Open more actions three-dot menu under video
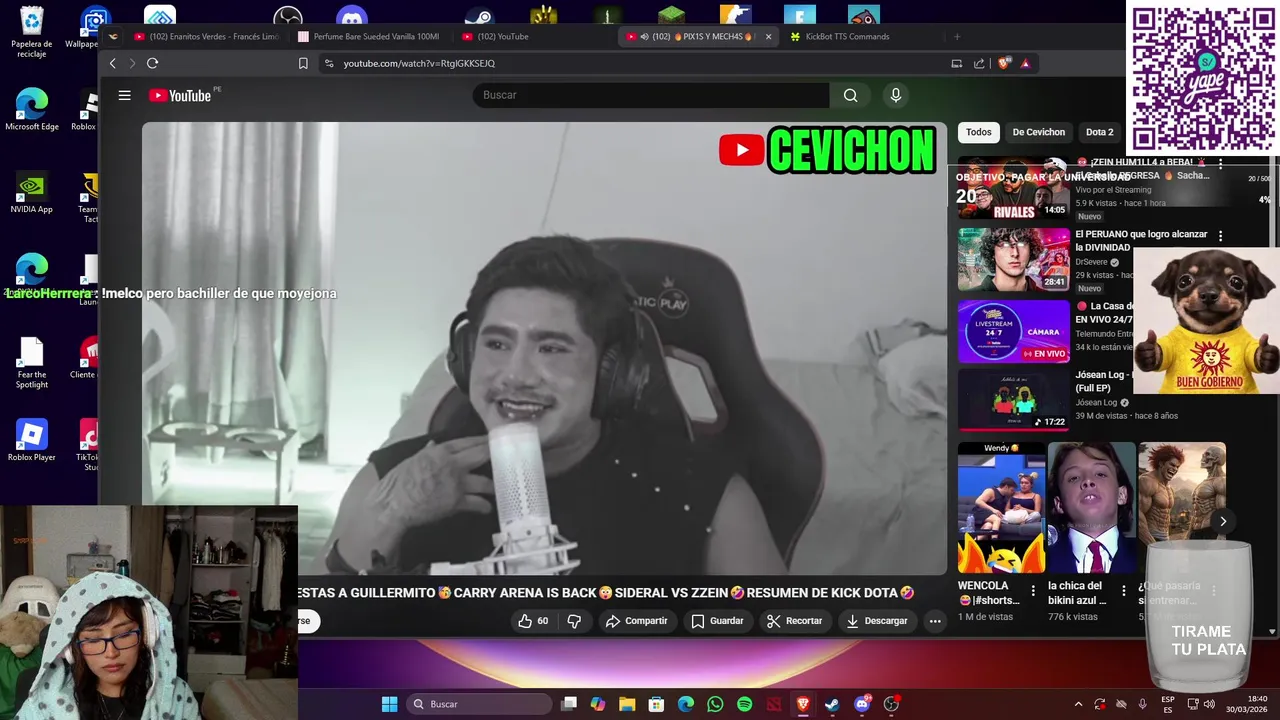This screenshot has height=720, width=1280. point(935,621)
